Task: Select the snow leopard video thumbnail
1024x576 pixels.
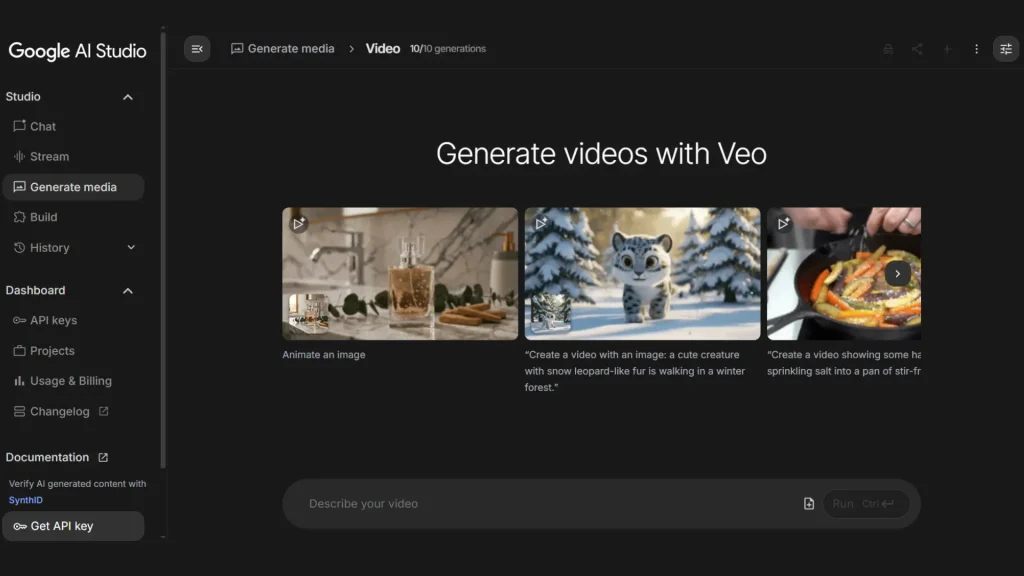Action: 642,273
